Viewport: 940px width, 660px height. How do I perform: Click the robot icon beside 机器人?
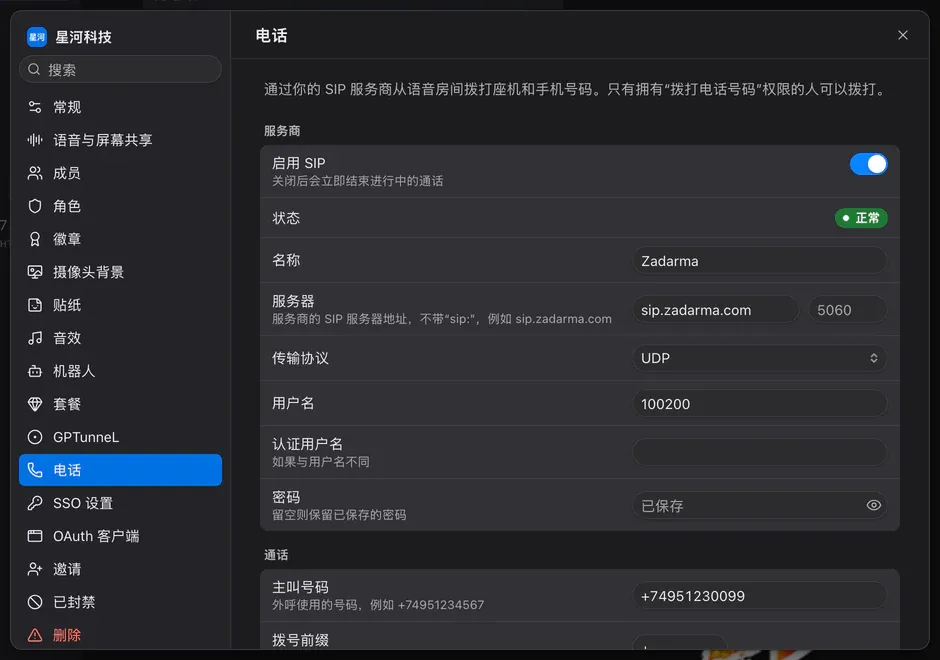(x=35, y=371)
